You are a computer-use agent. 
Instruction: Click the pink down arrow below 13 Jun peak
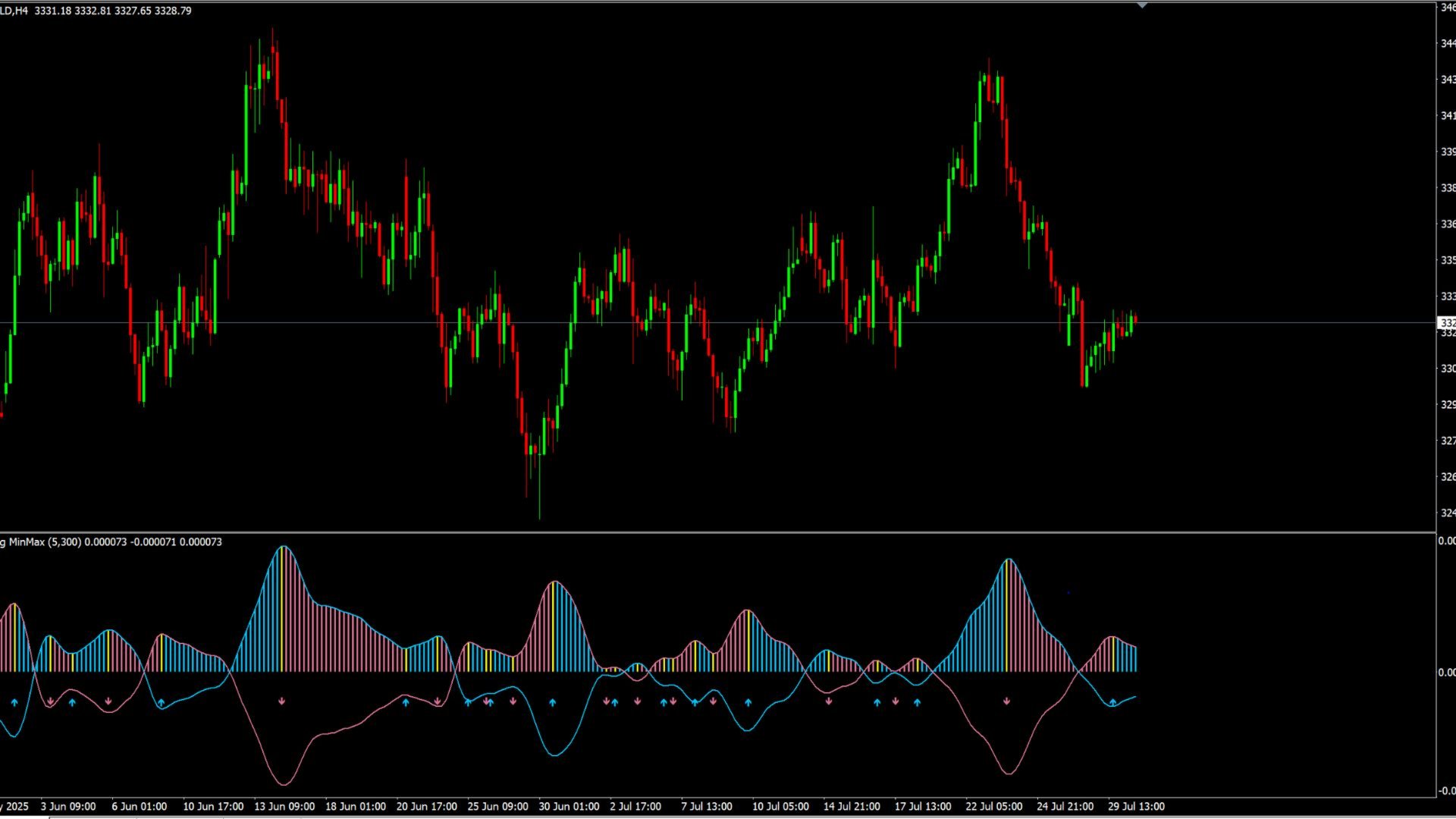click(281, 701)
